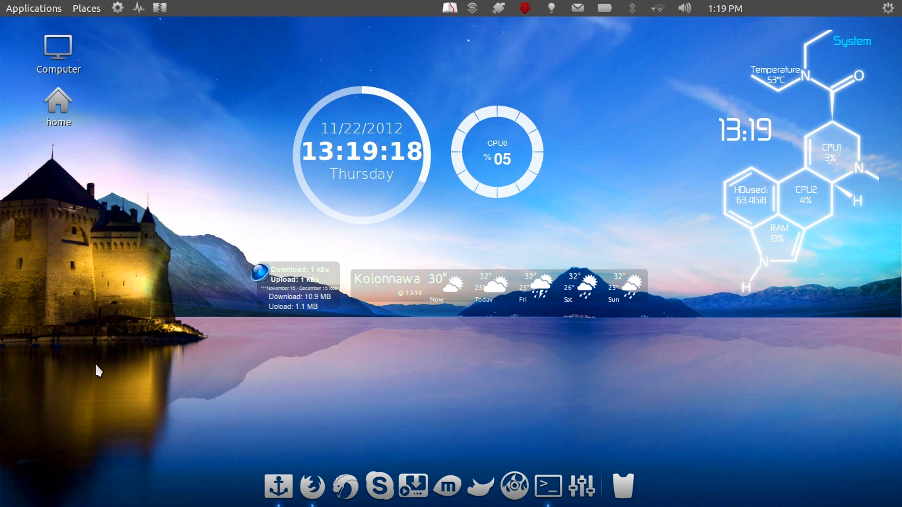Screen dimensions: 902x507
Task: Click the red download arrow indicator
Action: (x=525, y=8)
